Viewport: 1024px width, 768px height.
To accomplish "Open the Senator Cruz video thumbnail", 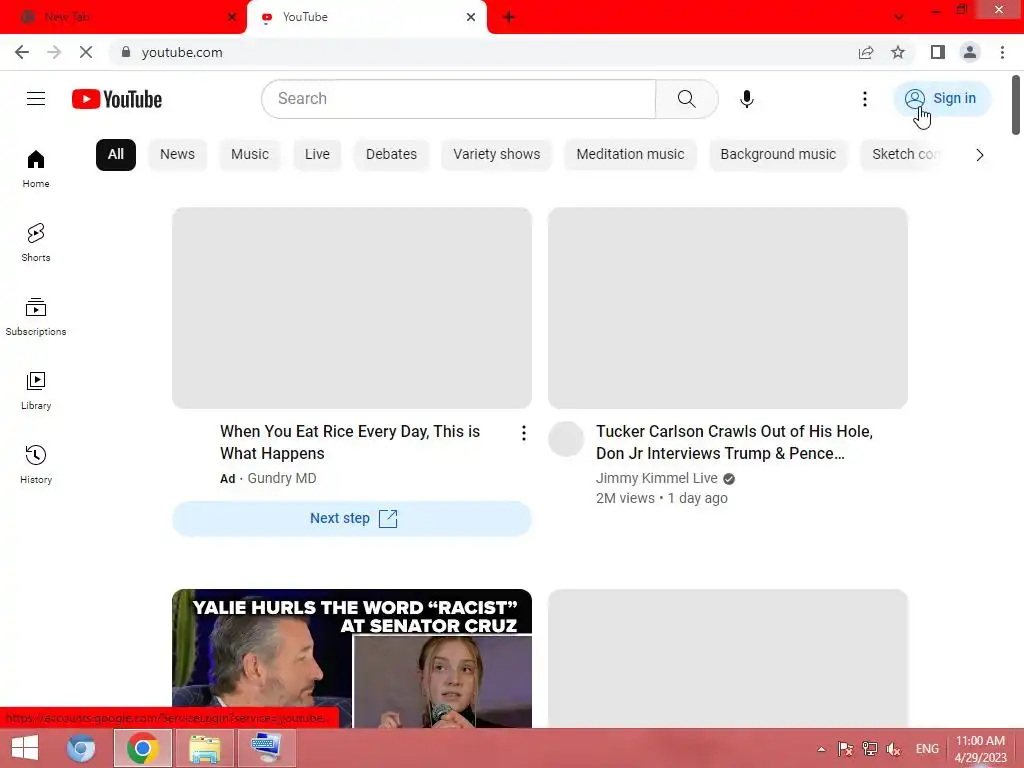I will coord(352,658).
